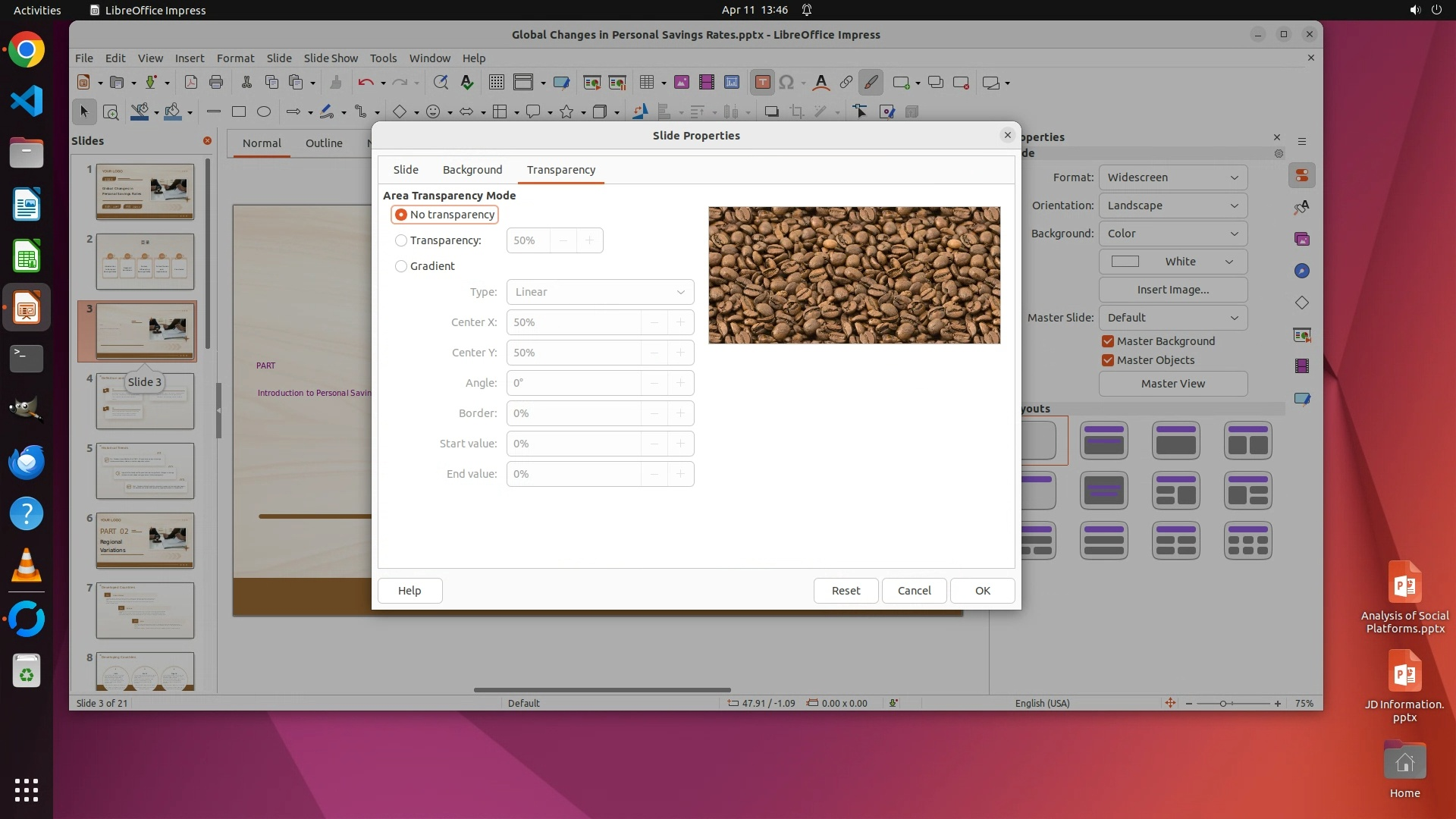This screenshot has width=1456, height=819.
Task: Click the Fontwork text icon
Action: coord(821,83)
